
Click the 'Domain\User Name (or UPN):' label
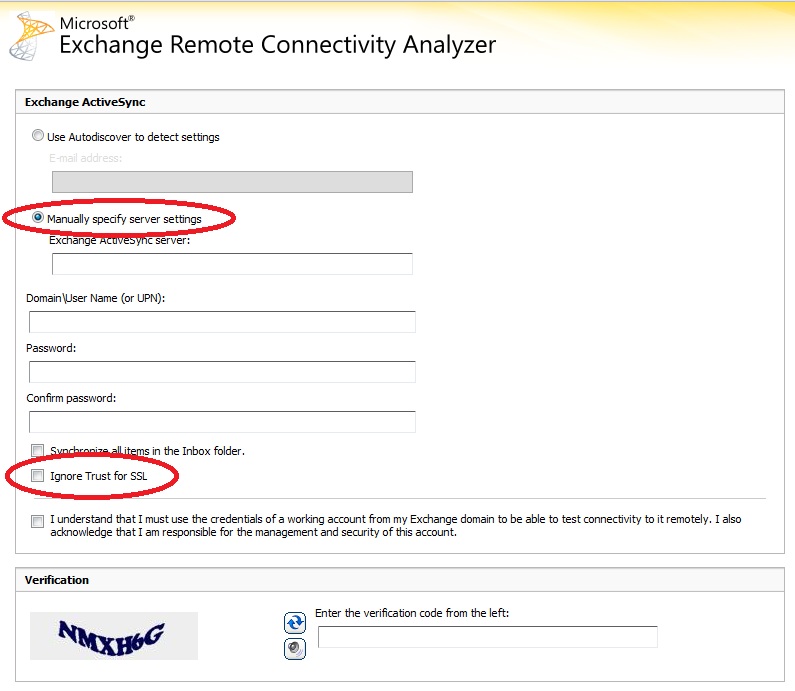click(x=96, y=298)
